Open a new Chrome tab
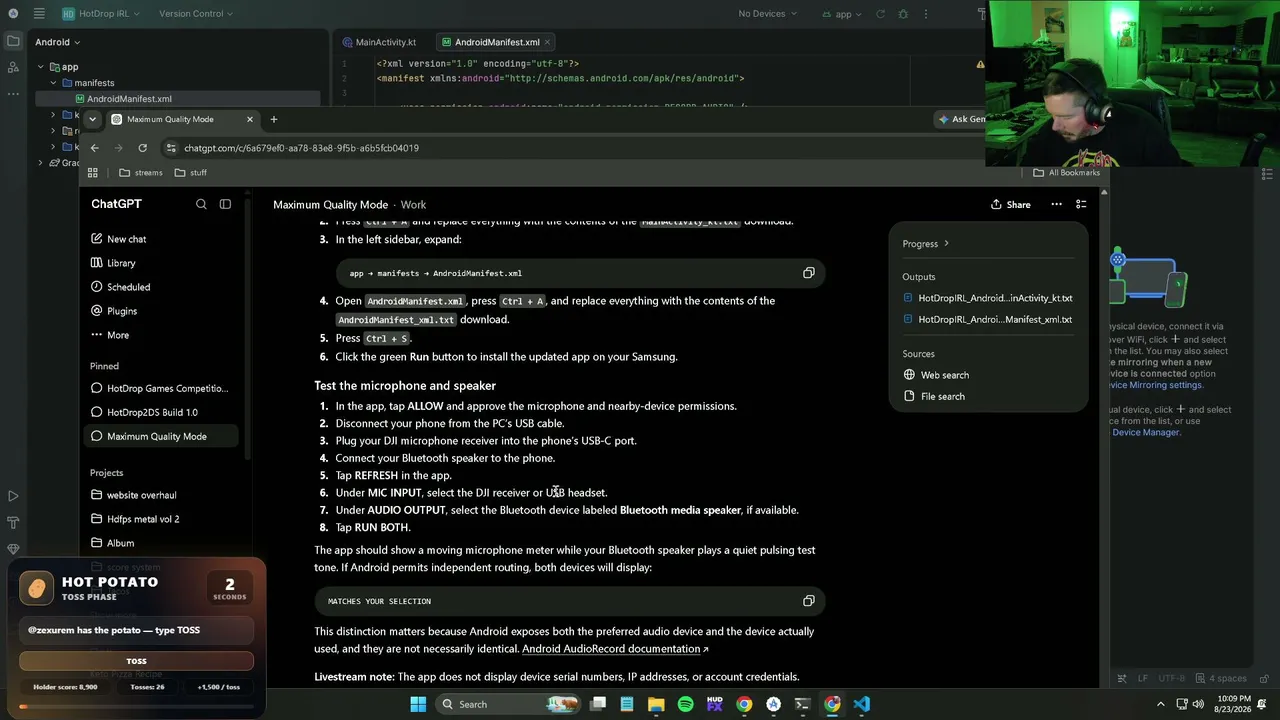Screen dimensions: 1280x720 pos(273,119)
